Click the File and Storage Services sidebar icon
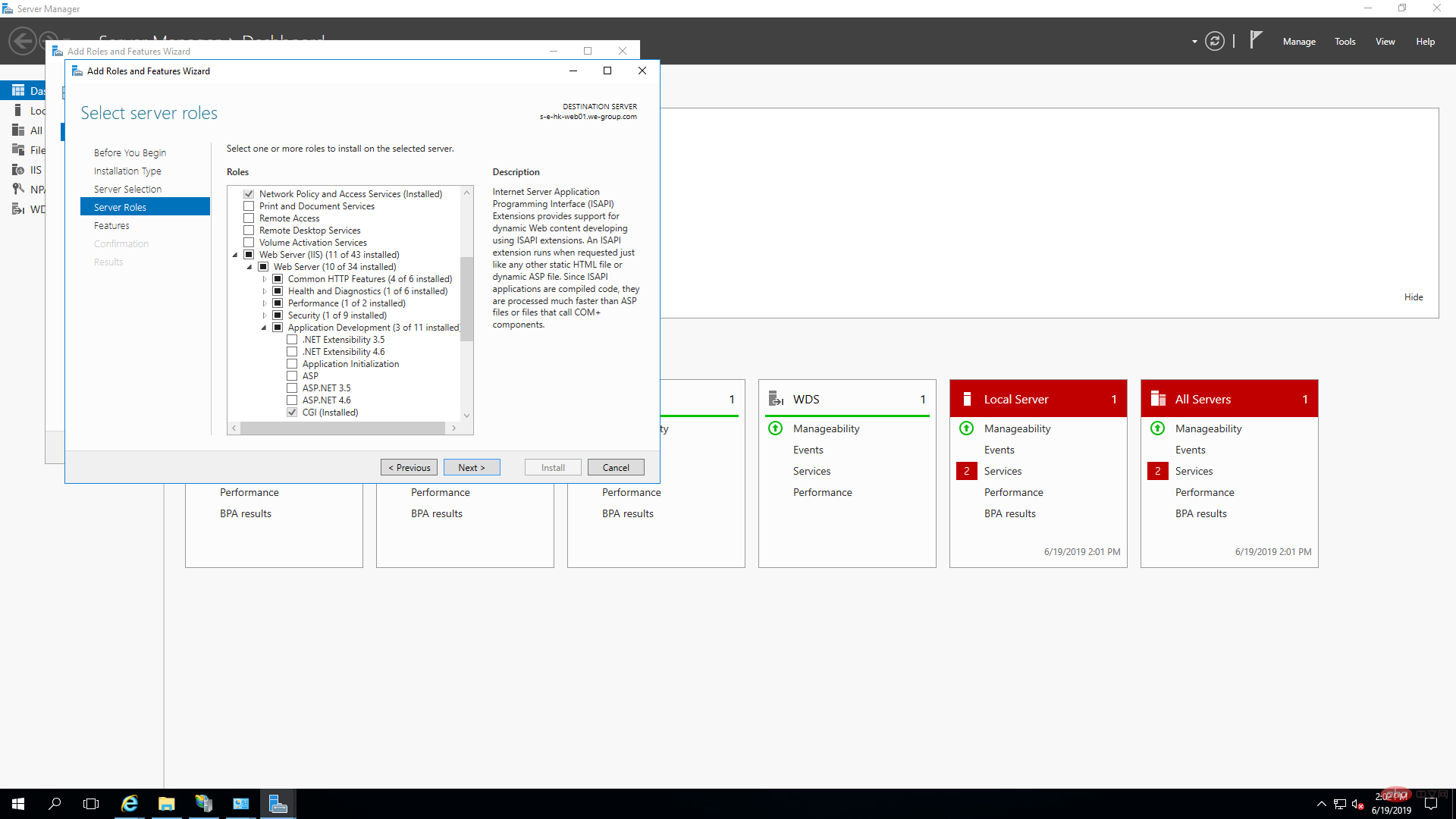The height and width of the screenshot is (819, 1456). 18,150
